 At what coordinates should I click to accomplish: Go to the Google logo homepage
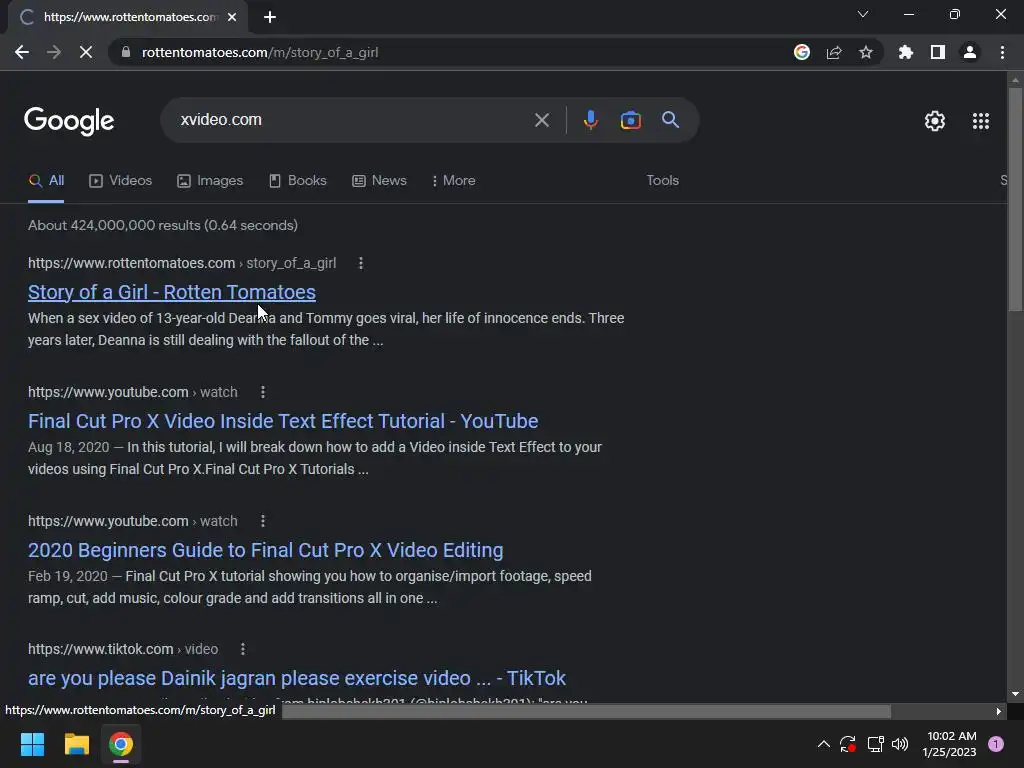69,121
